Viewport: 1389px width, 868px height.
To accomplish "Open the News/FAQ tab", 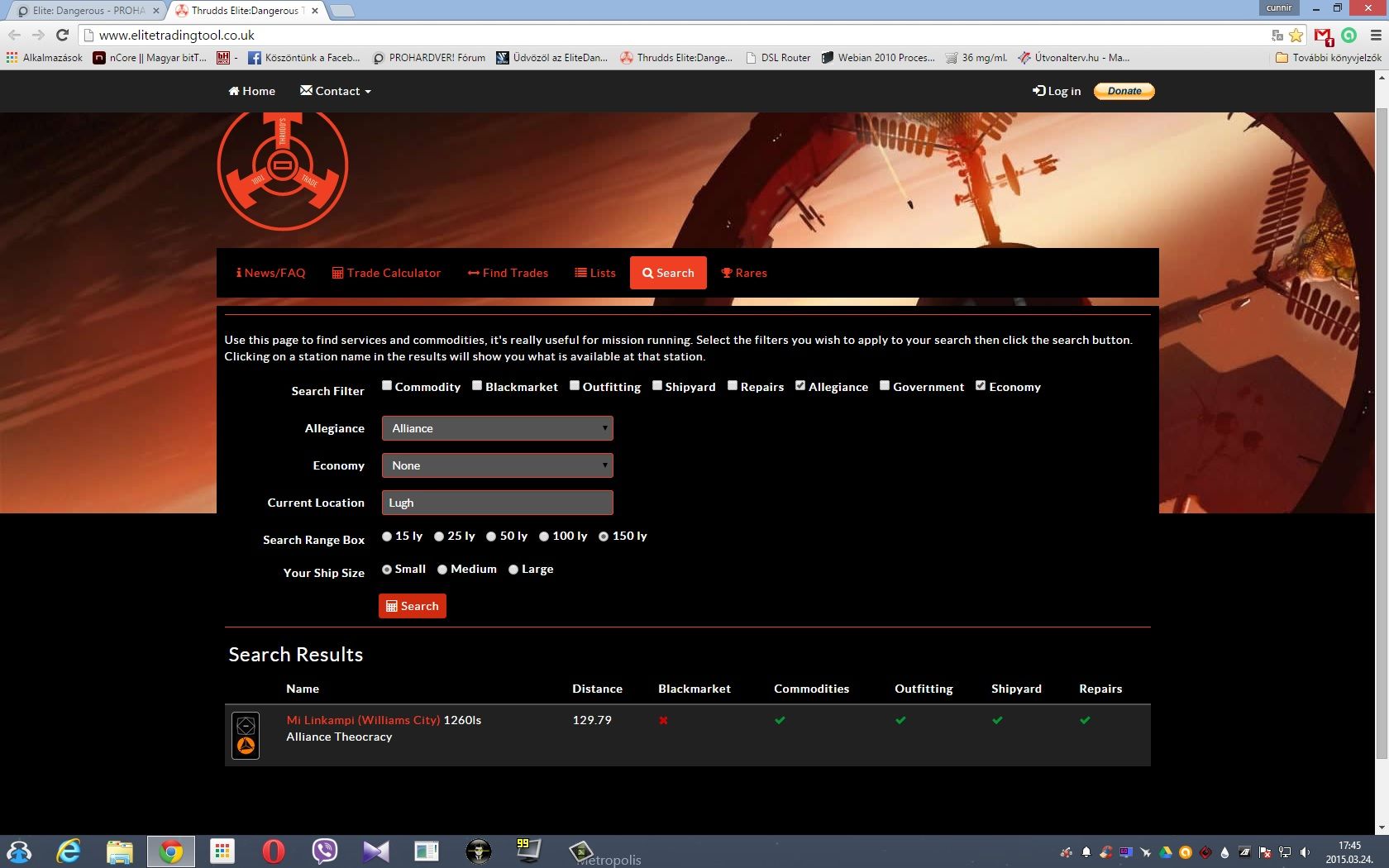I will 270,273.
